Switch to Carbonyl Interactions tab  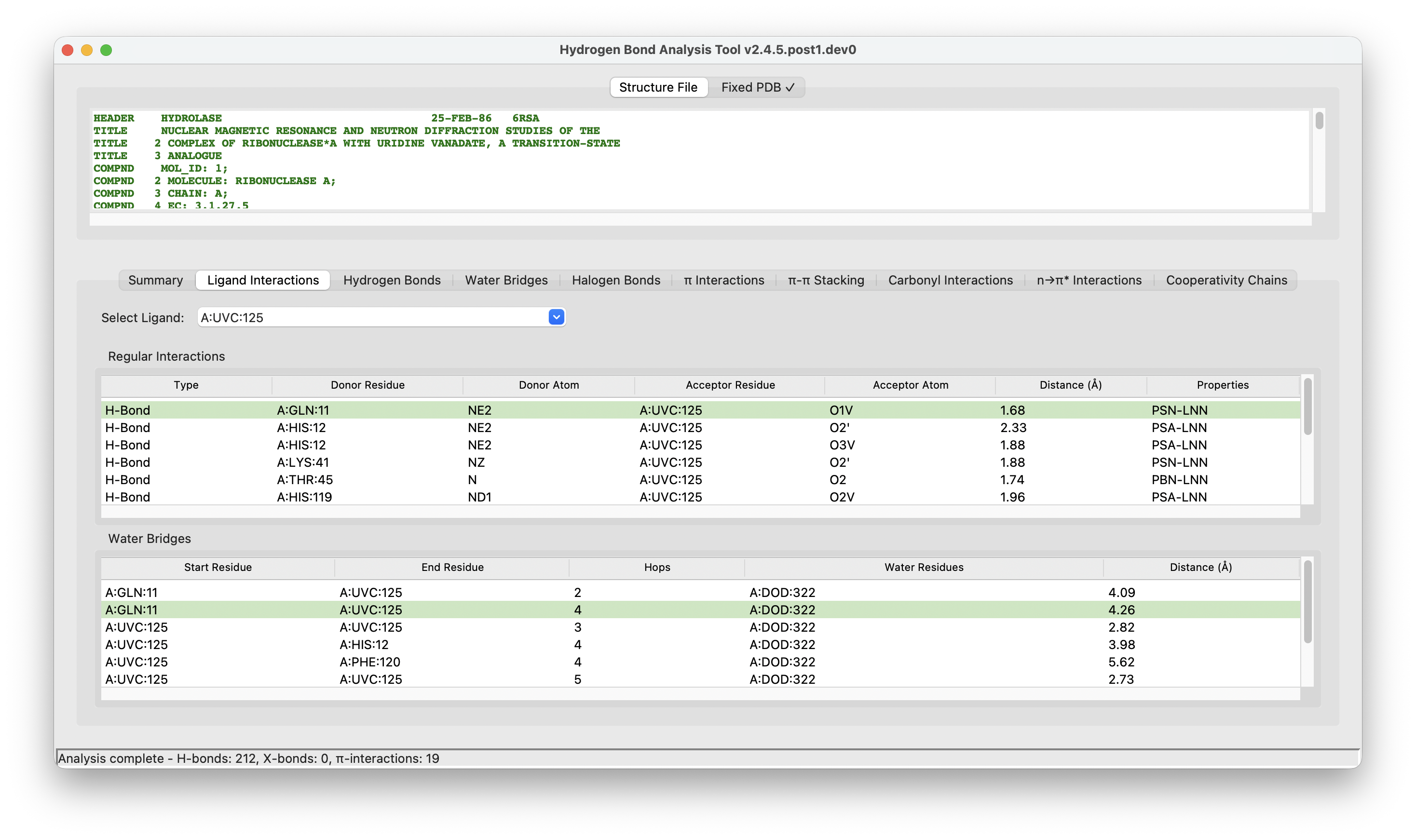(950, 280)
